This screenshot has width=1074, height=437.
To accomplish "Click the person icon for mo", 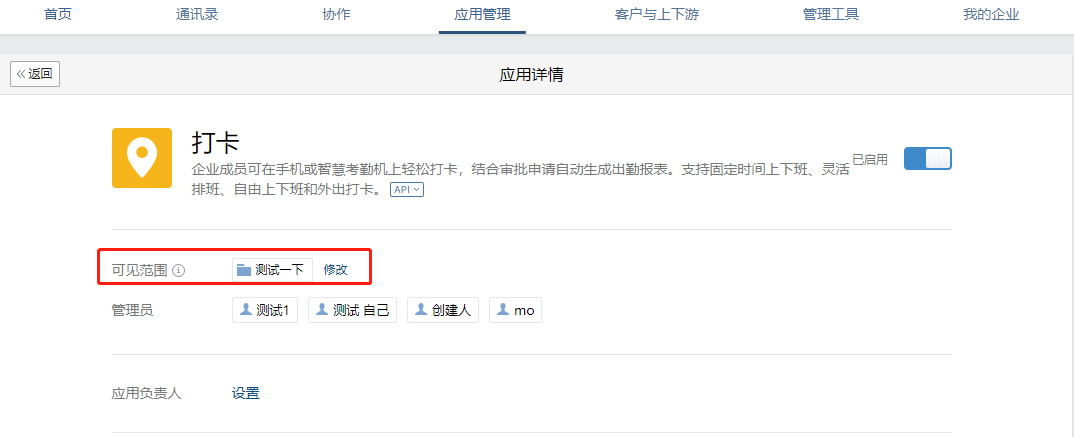I will (503, 310).
